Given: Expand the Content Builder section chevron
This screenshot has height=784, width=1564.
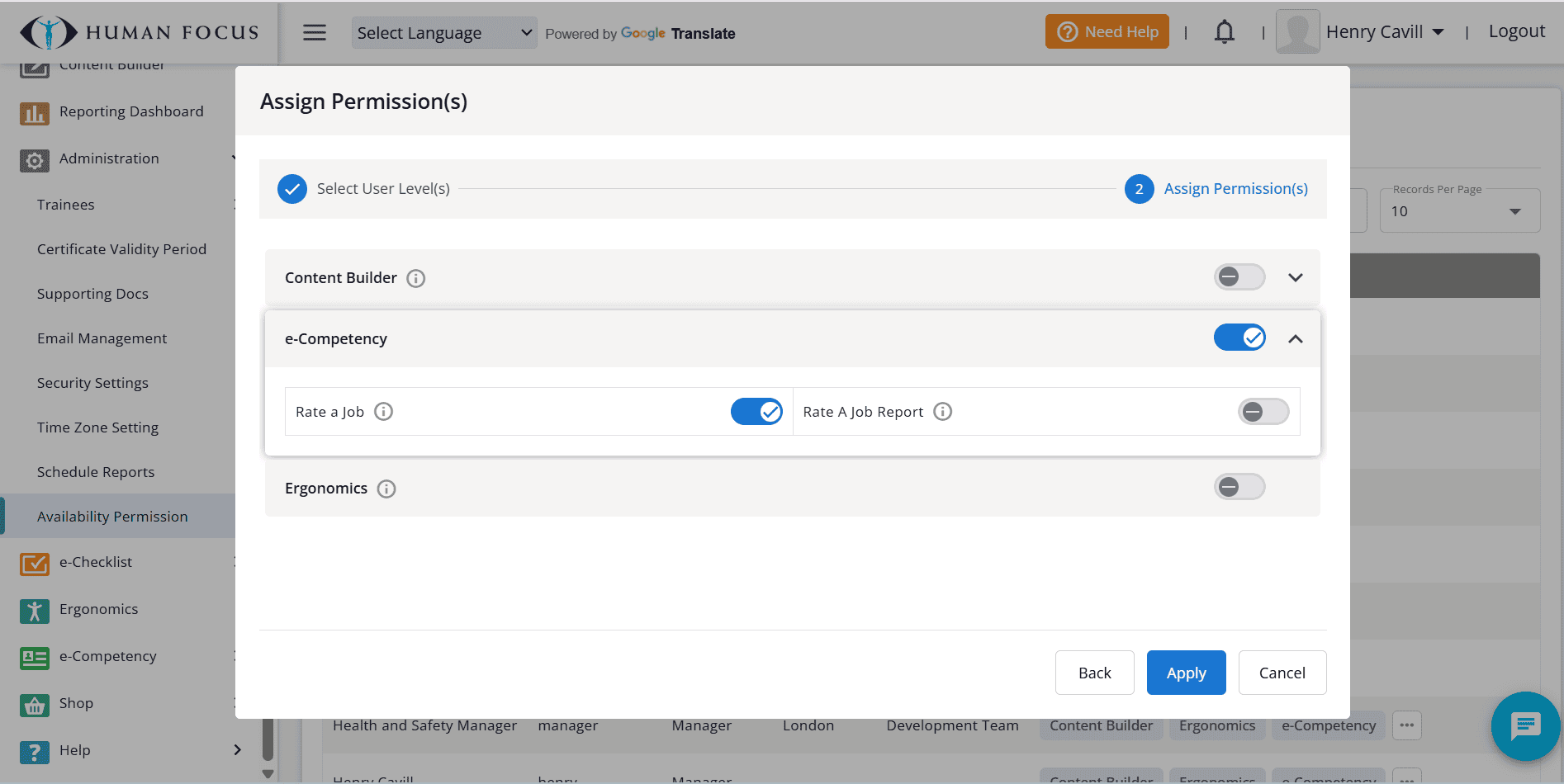Looking at the screenshot, I should [1295, 278].
